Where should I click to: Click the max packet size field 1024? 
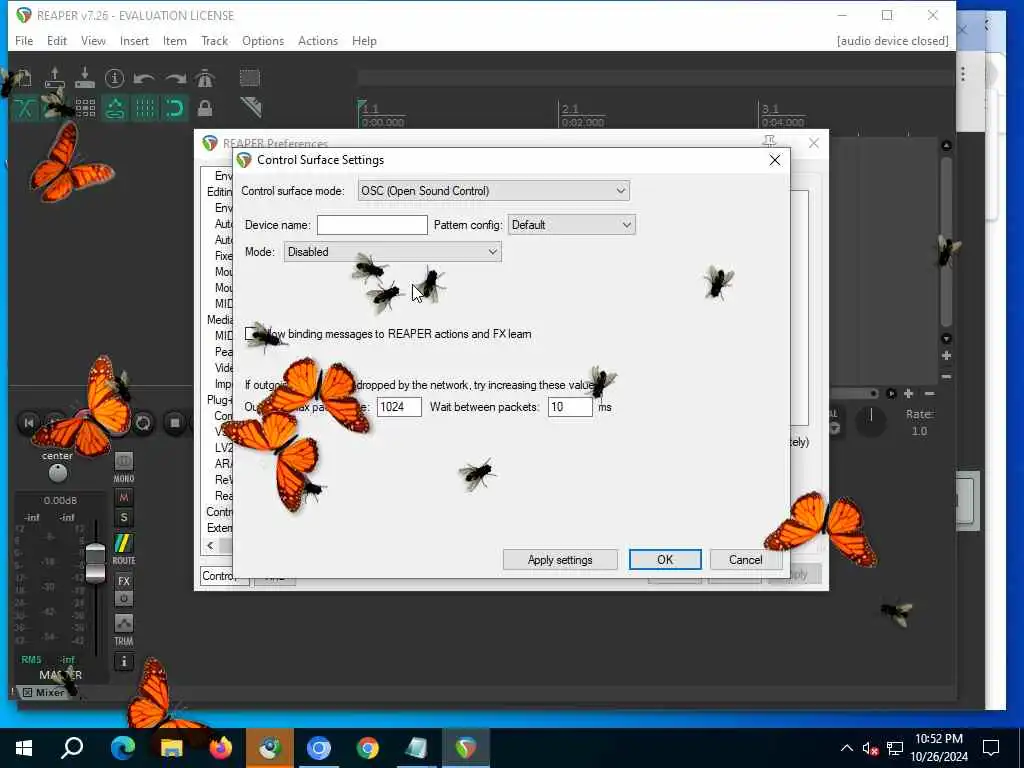coord(399,407)
